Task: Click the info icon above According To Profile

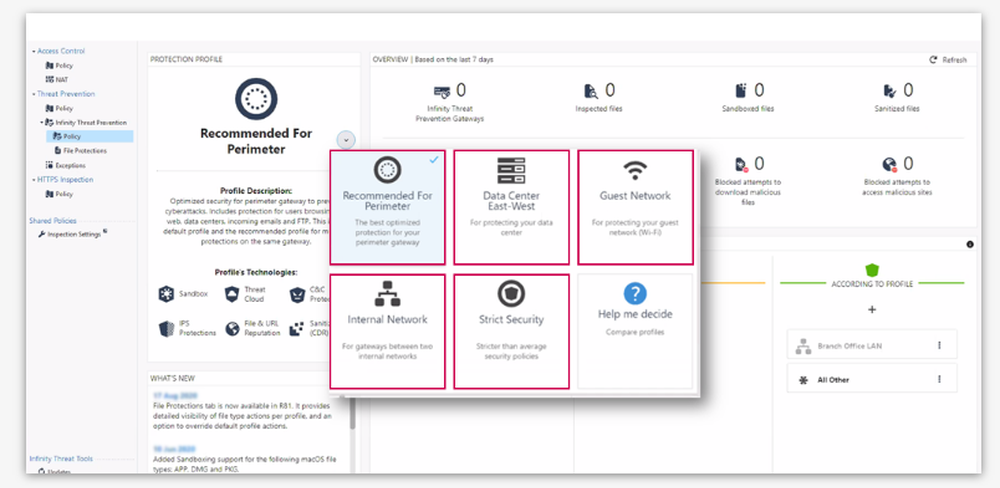Action: pyautogui.click(x=970, y=244)
